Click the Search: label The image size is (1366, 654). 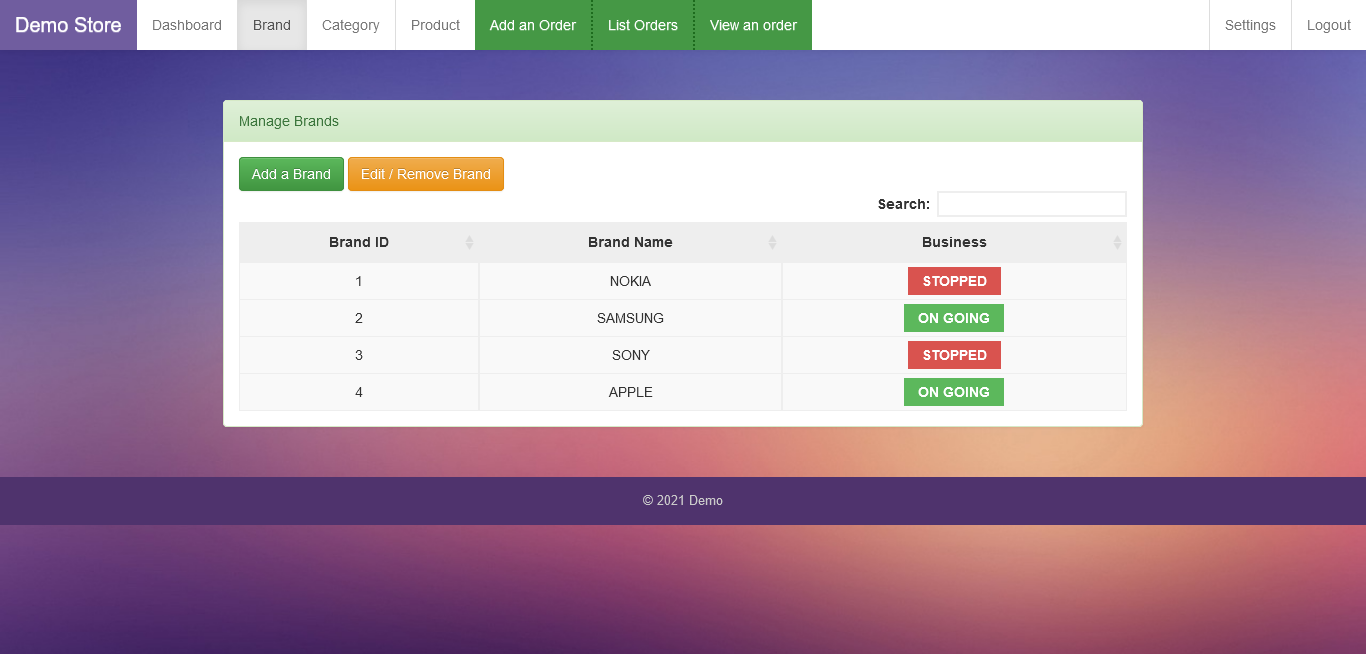(904, 204)
